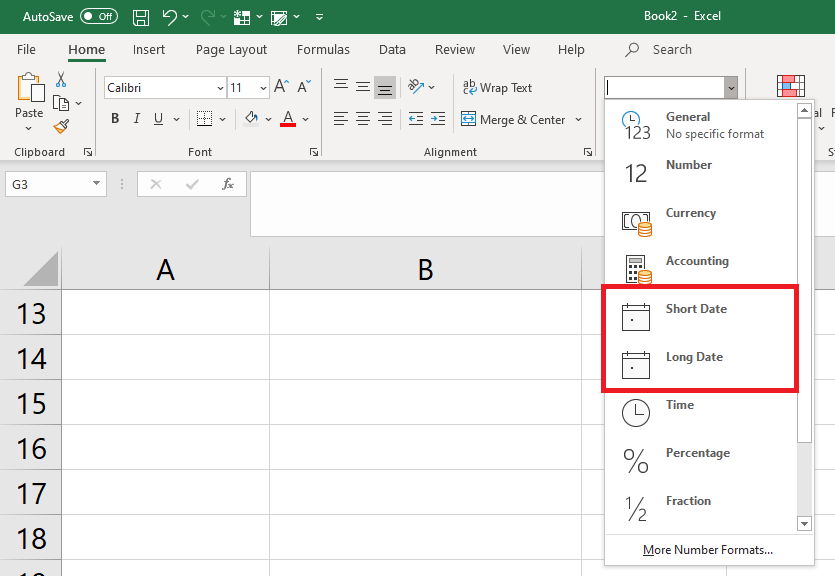Click the Increase Font Size icon
The height and width of the screenshot is (576, 835).
pos(281,86)
